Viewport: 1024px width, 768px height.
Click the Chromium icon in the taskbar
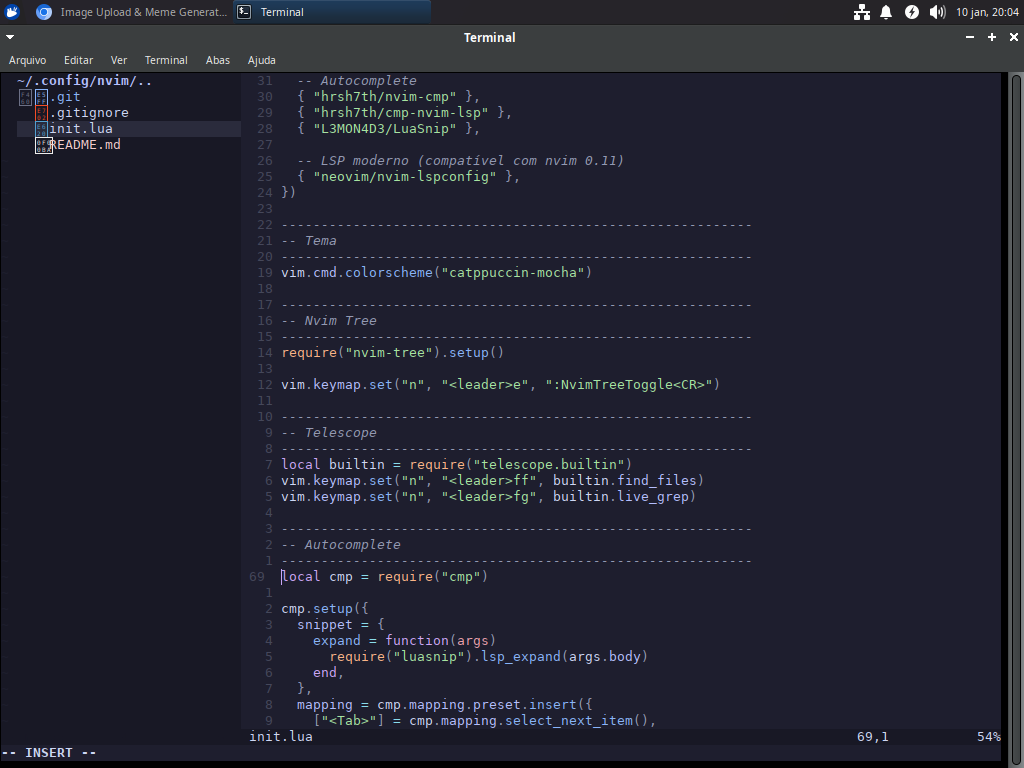(44, 12)
